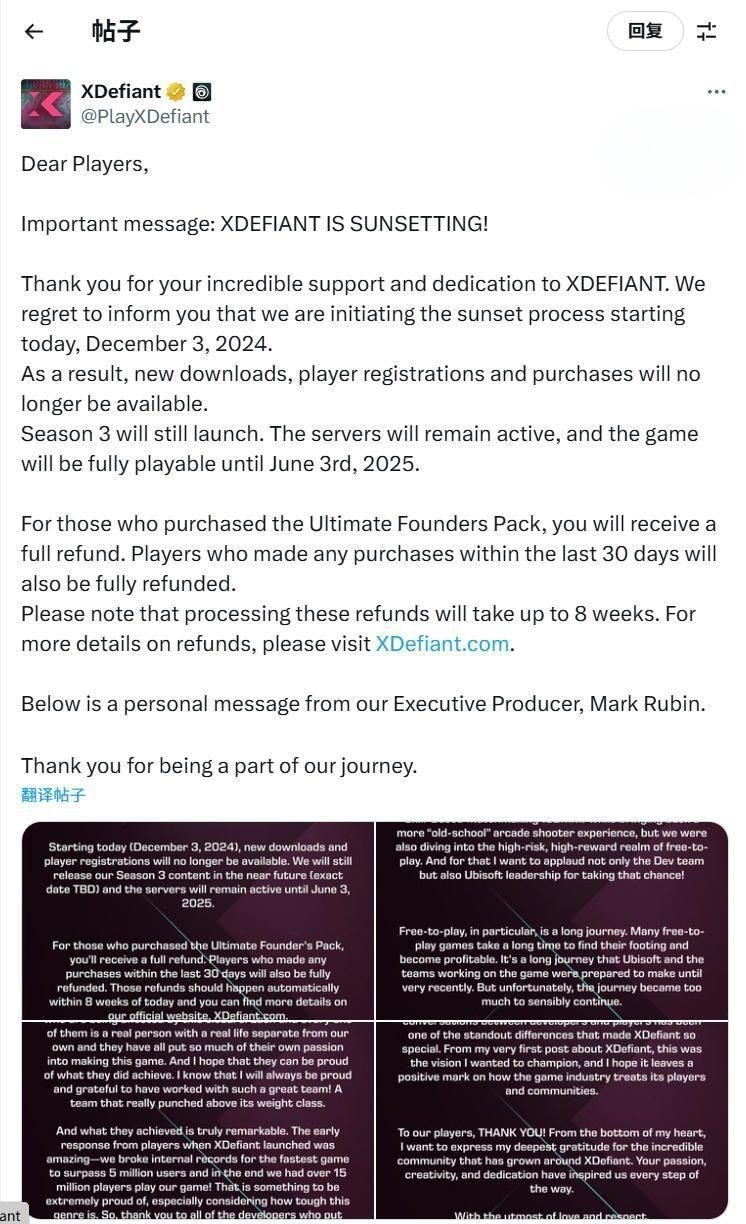Click the "Dear Players," greeting text

[85, 163]
